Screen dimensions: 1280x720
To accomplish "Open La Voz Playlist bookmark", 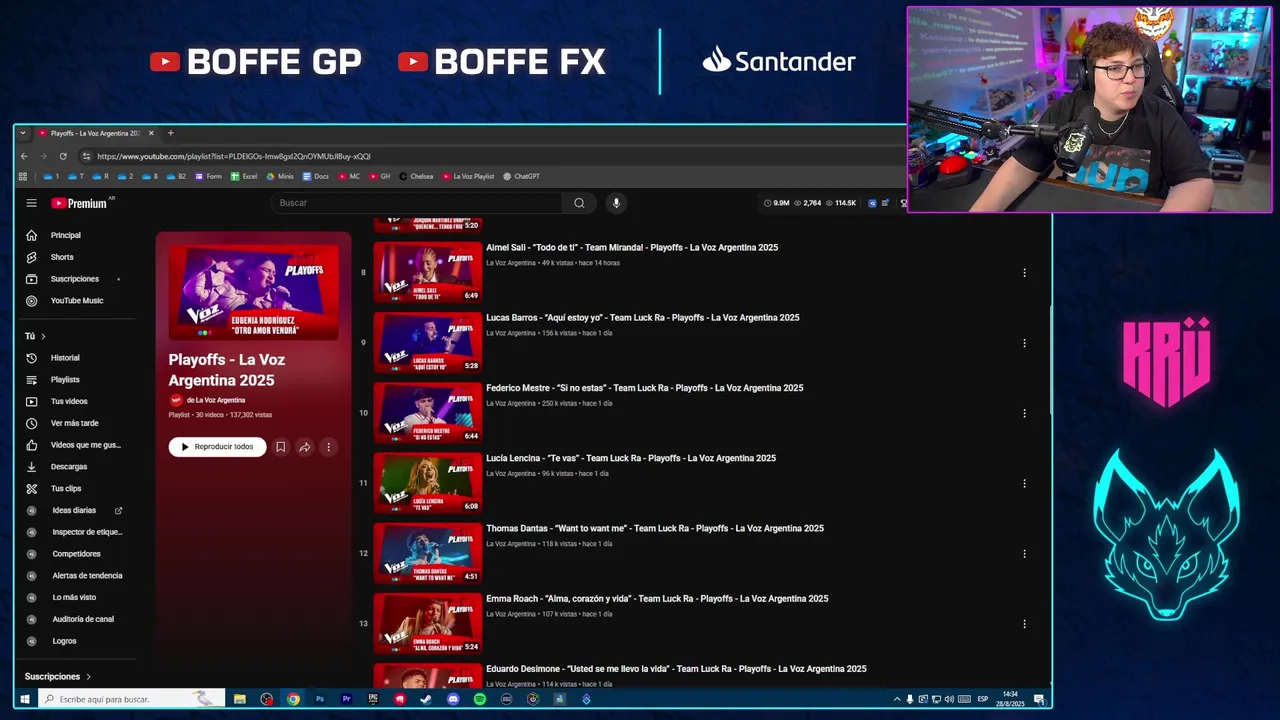I will click(468, 176).
